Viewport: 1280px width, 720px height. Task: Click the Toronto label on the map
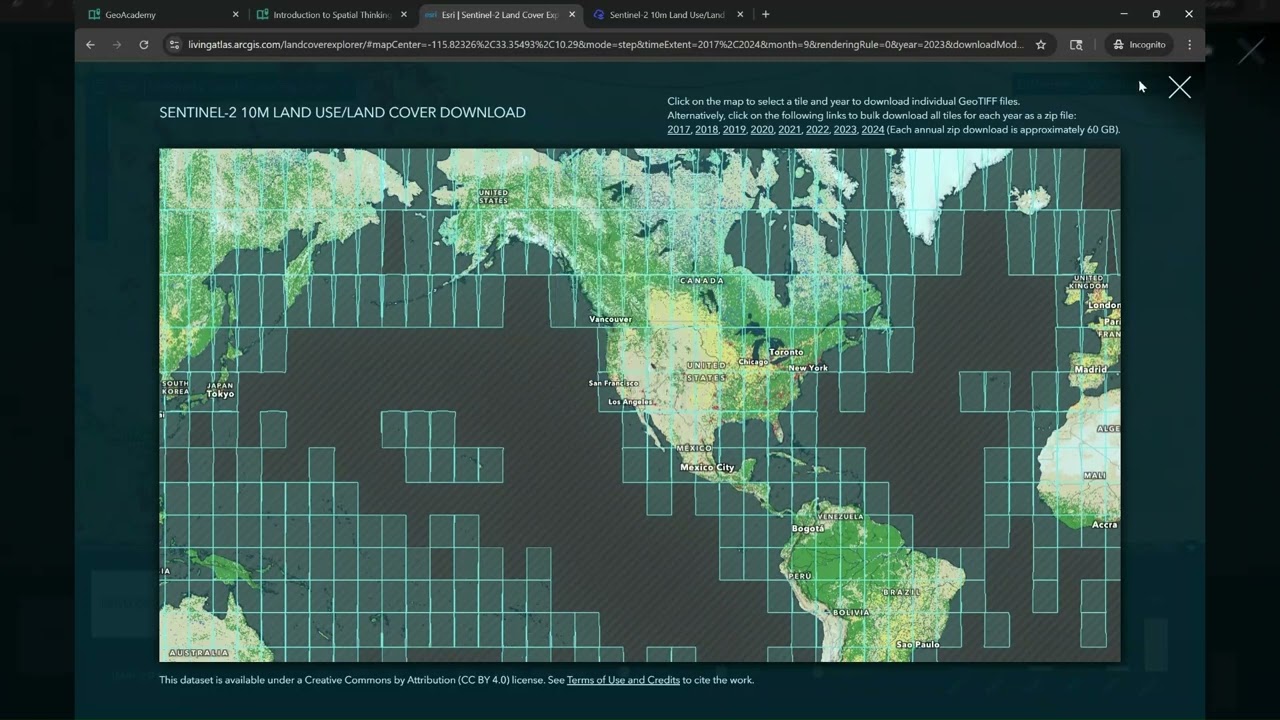click(x=786, y=352)
